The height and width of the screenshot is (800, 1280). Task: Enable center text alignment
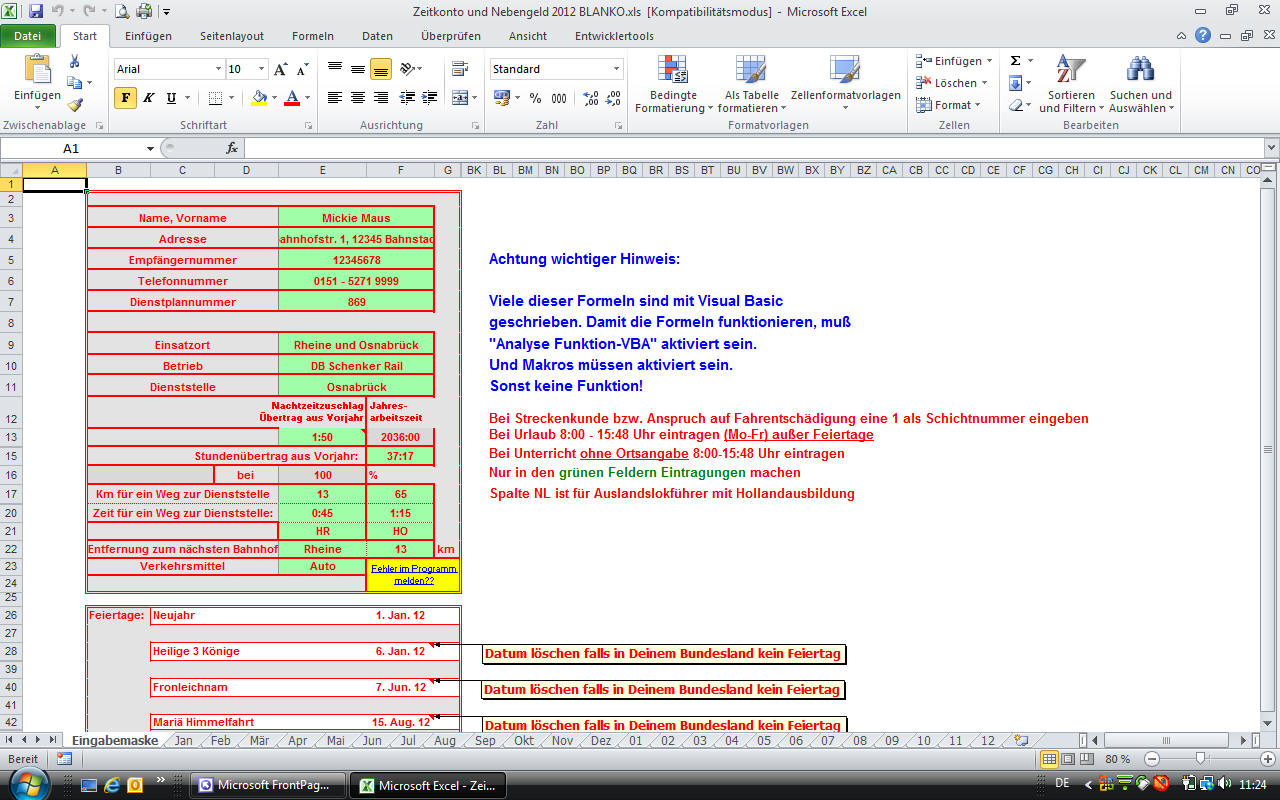click(357, 98)
